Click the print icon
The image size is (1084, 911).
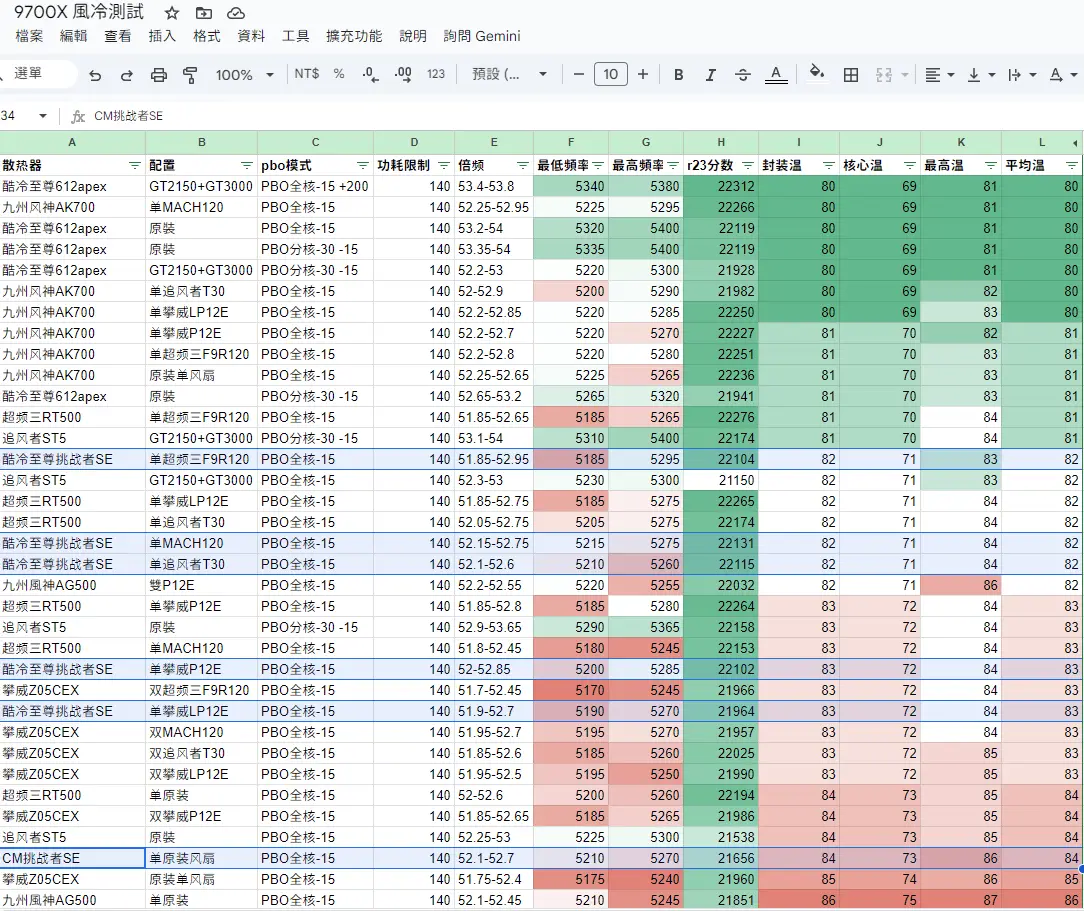[158, 75]
